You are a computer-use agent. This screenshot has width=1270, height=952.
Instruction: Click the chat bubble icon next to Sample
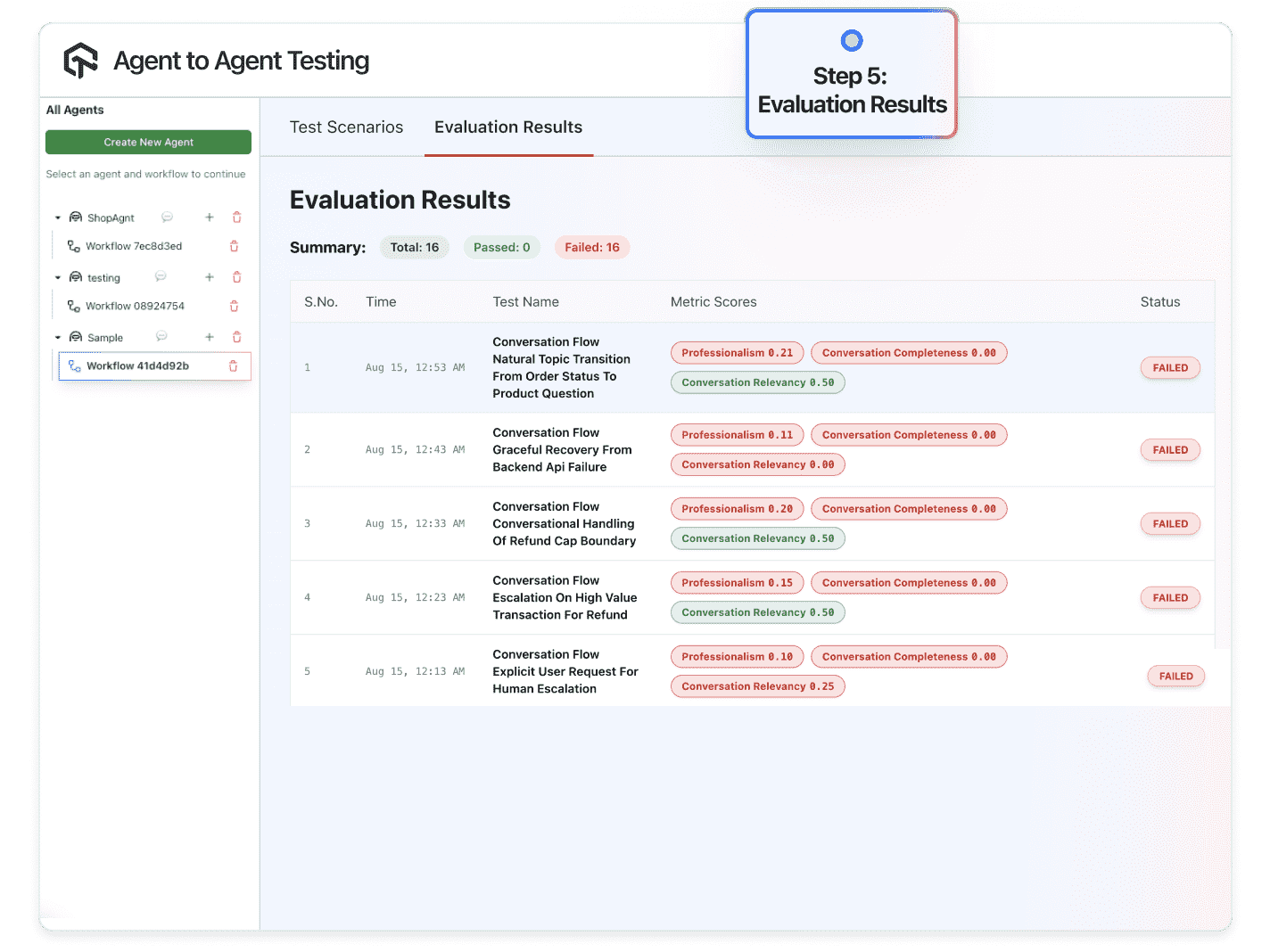tap(161, 337)
